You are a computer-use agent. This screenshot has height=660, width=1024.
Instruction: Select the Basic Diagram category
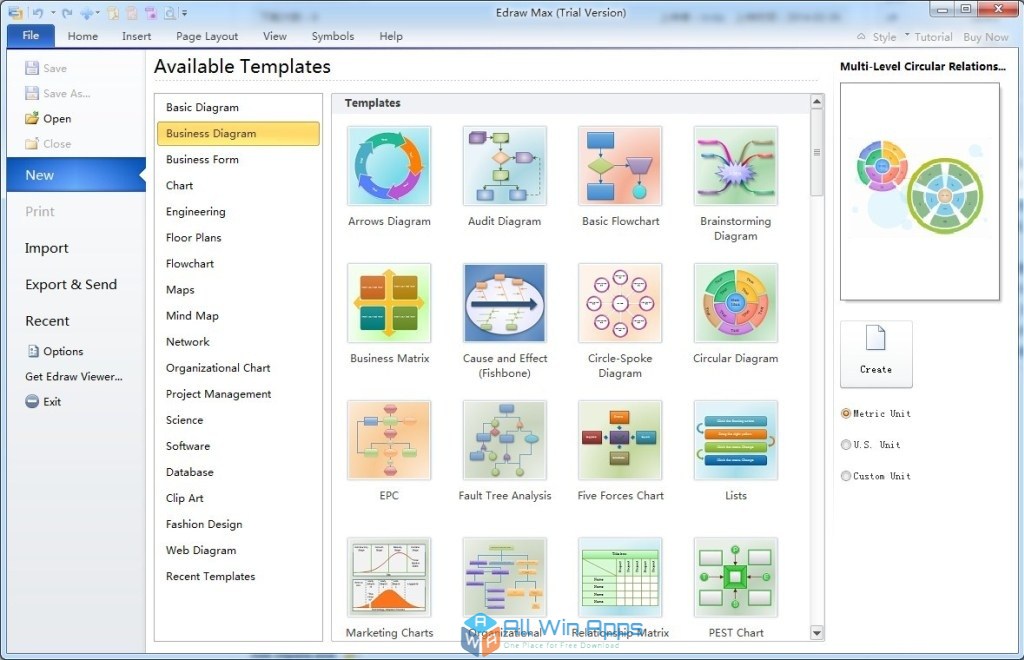pos(238,107)
